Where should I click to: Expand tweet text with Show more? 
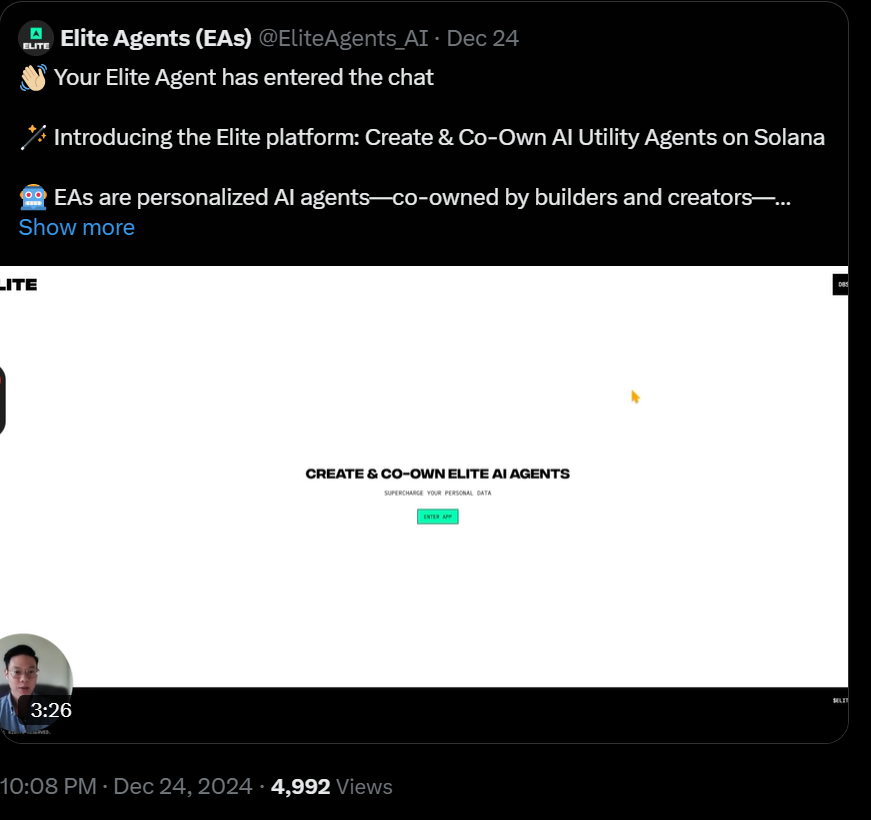[x=77, y=228]
